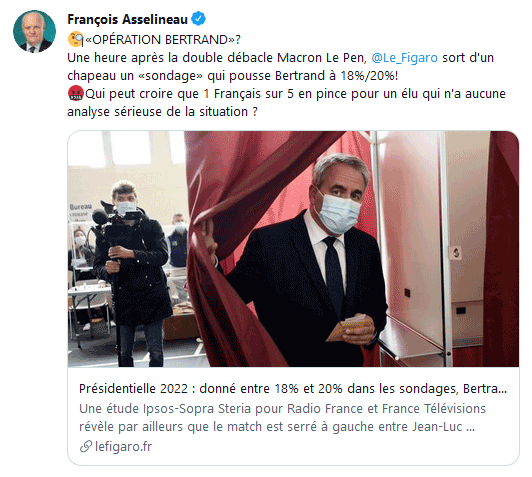The width and height of the screenshot is (532, 477).
Task: Click 'analyse sérieuse de la situation ?' text
Action: point(163,112)
